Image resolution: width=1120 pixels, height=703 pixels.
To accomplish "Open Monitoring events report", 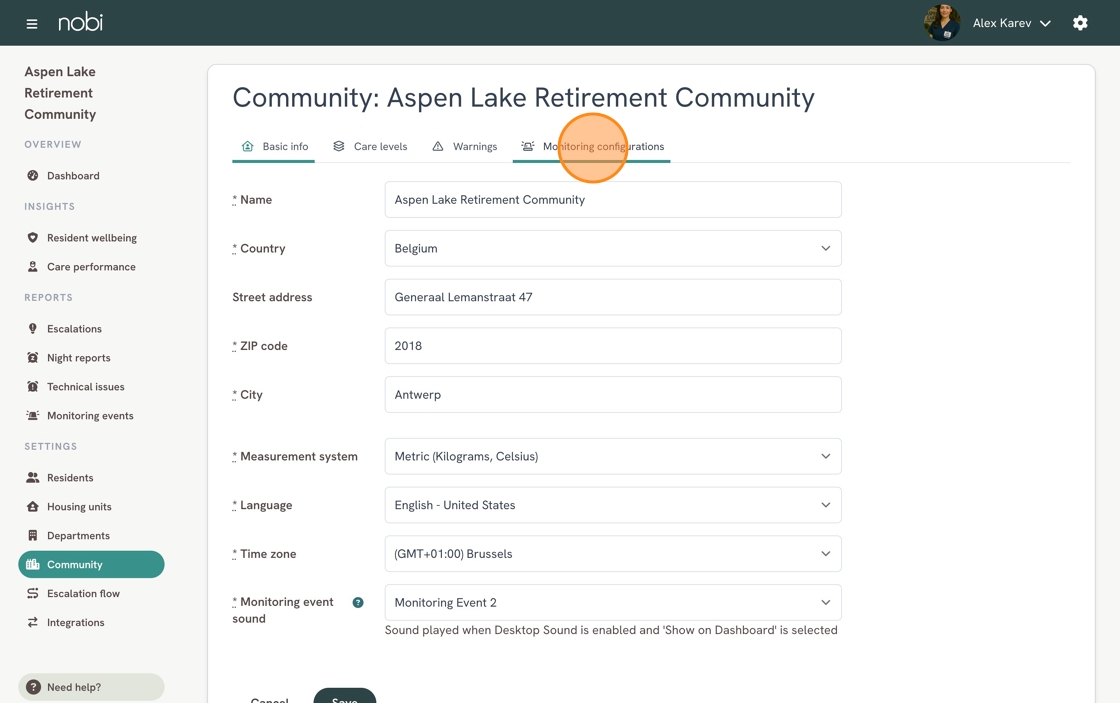I will tap(91, 416).
